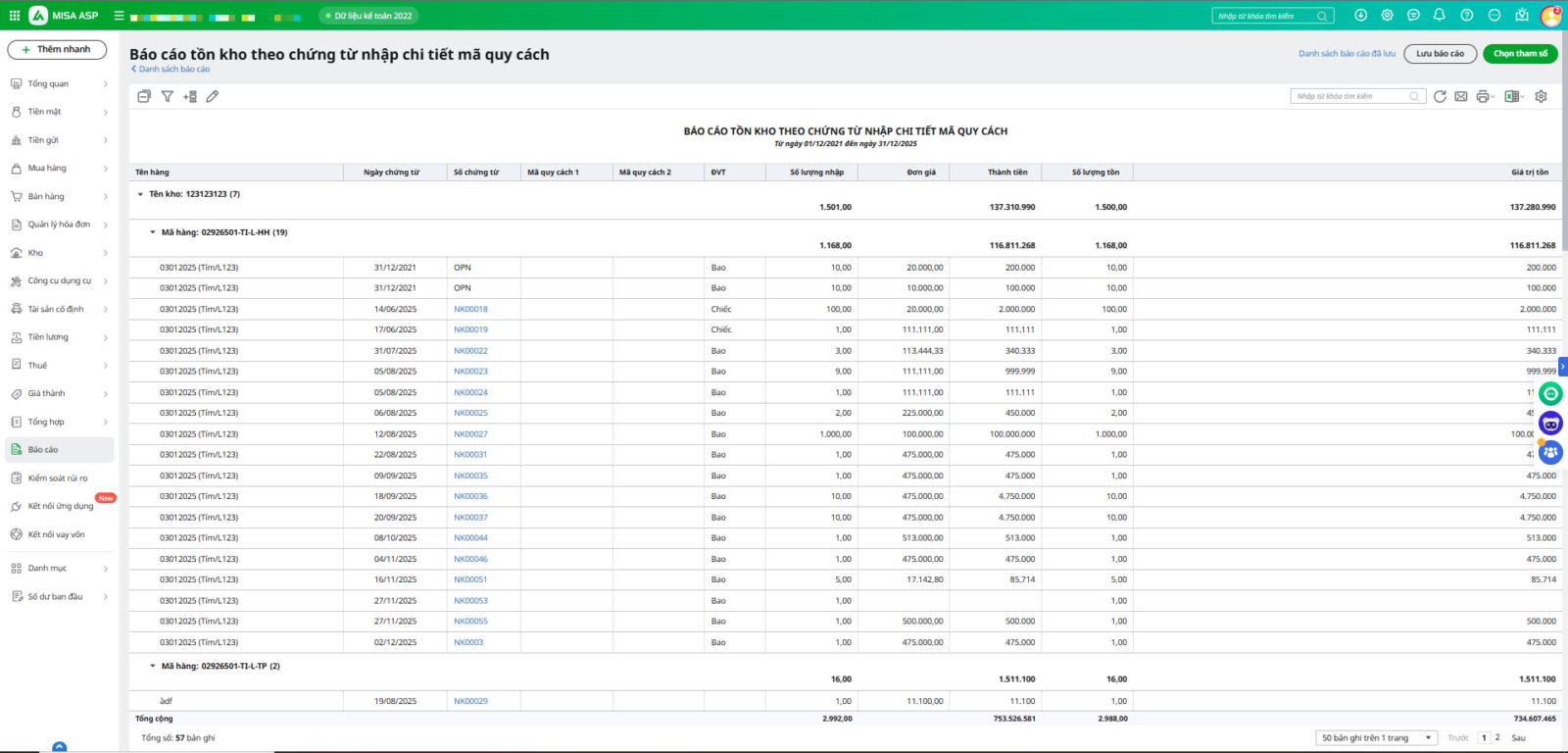Collapse the 'Tên kho: 123123123' group
The width and height of the screenshot is (1568, 753).
click(140, 194)
